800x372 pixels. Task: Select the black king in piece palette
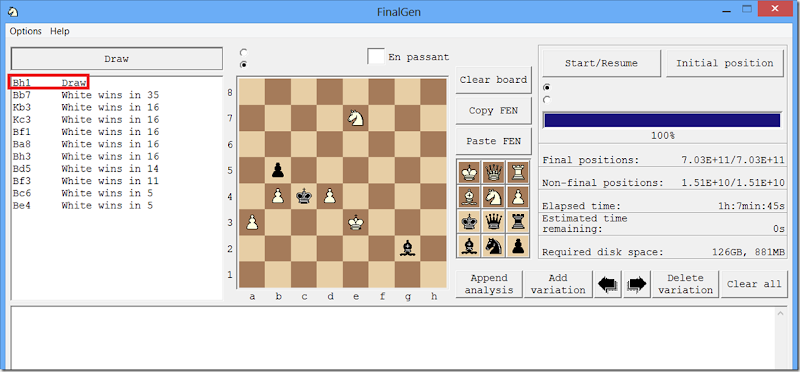[x=469, y=221]
